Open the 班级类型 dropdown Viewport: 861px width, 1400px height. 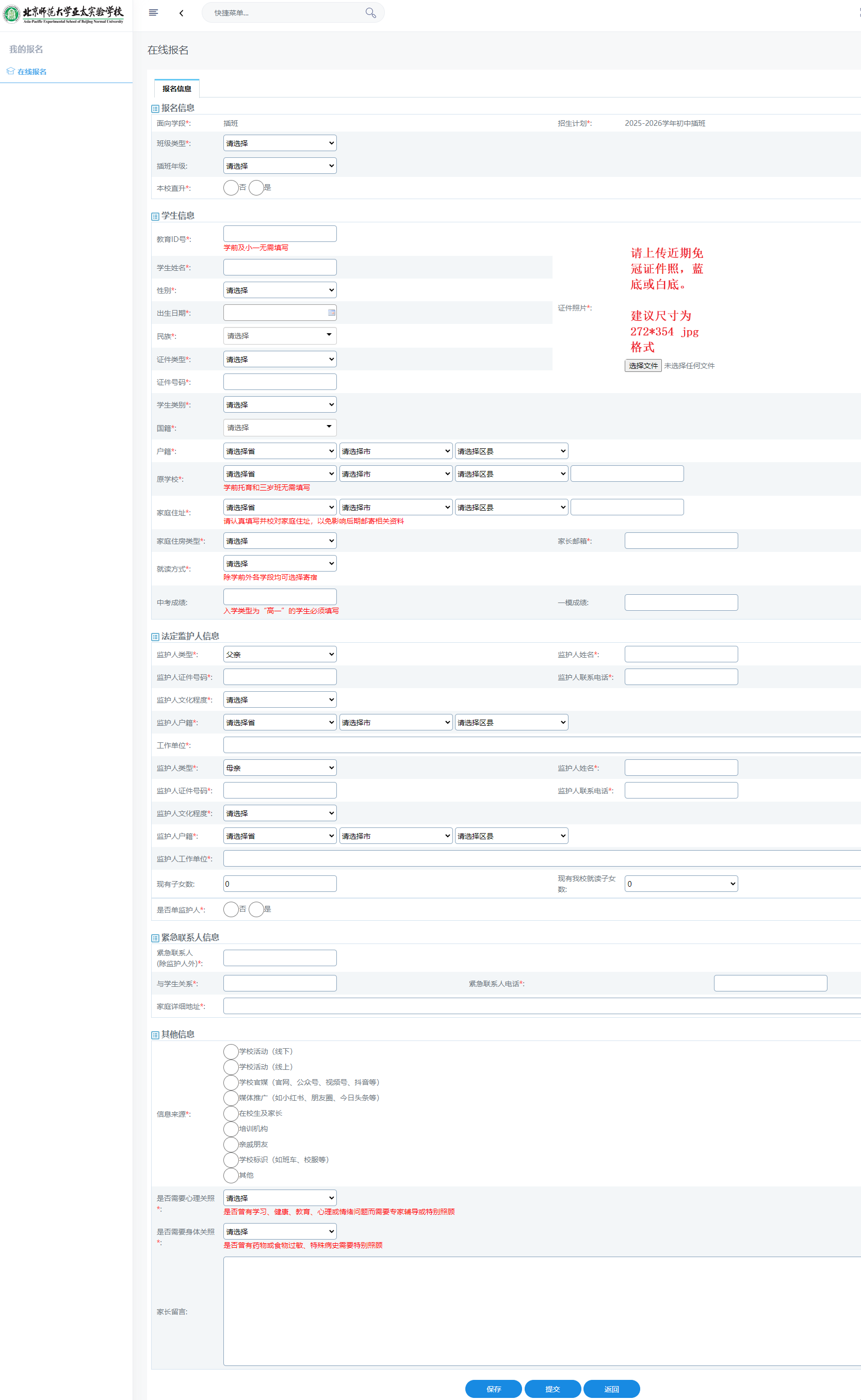click(x=280, y=143)
